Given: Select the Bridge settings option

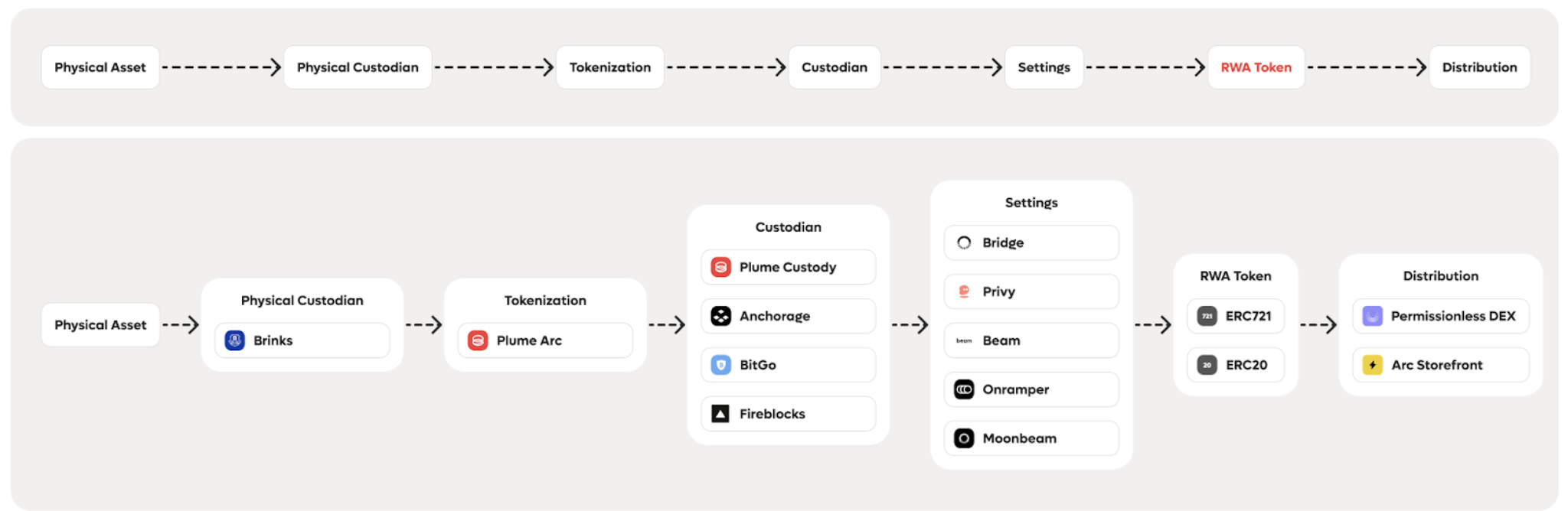Looking at the screenshot, I should click(x=1031, y=242).
